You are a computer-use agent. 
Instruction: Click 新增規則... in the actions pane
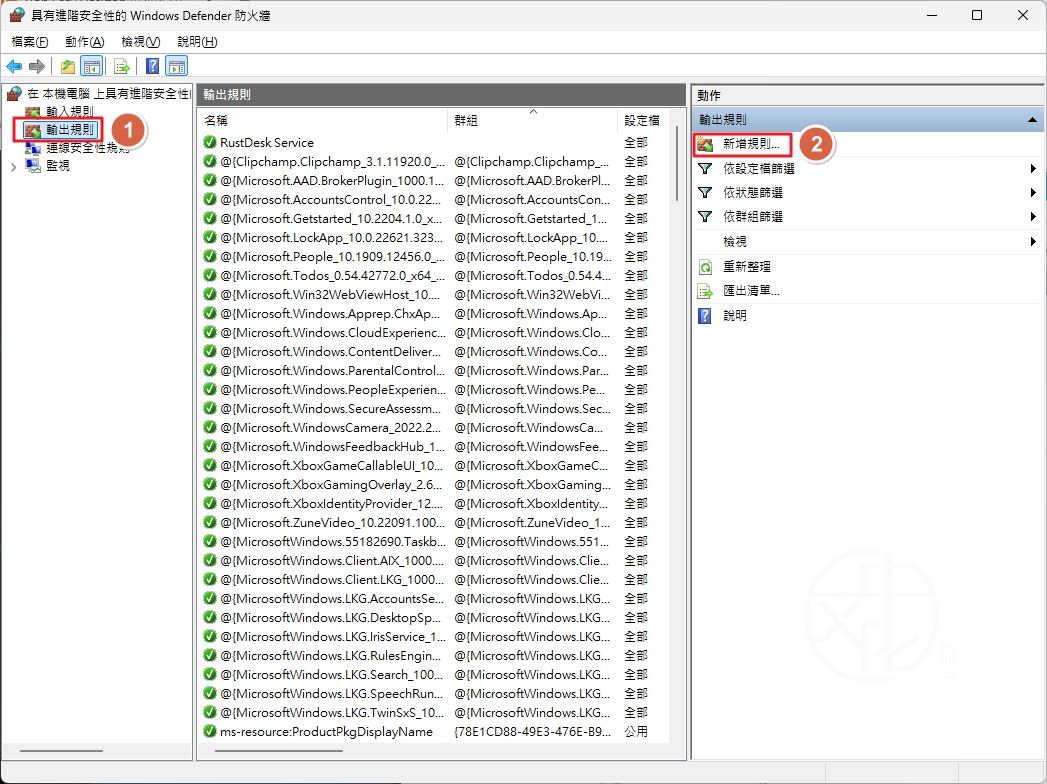click(750, 145)
